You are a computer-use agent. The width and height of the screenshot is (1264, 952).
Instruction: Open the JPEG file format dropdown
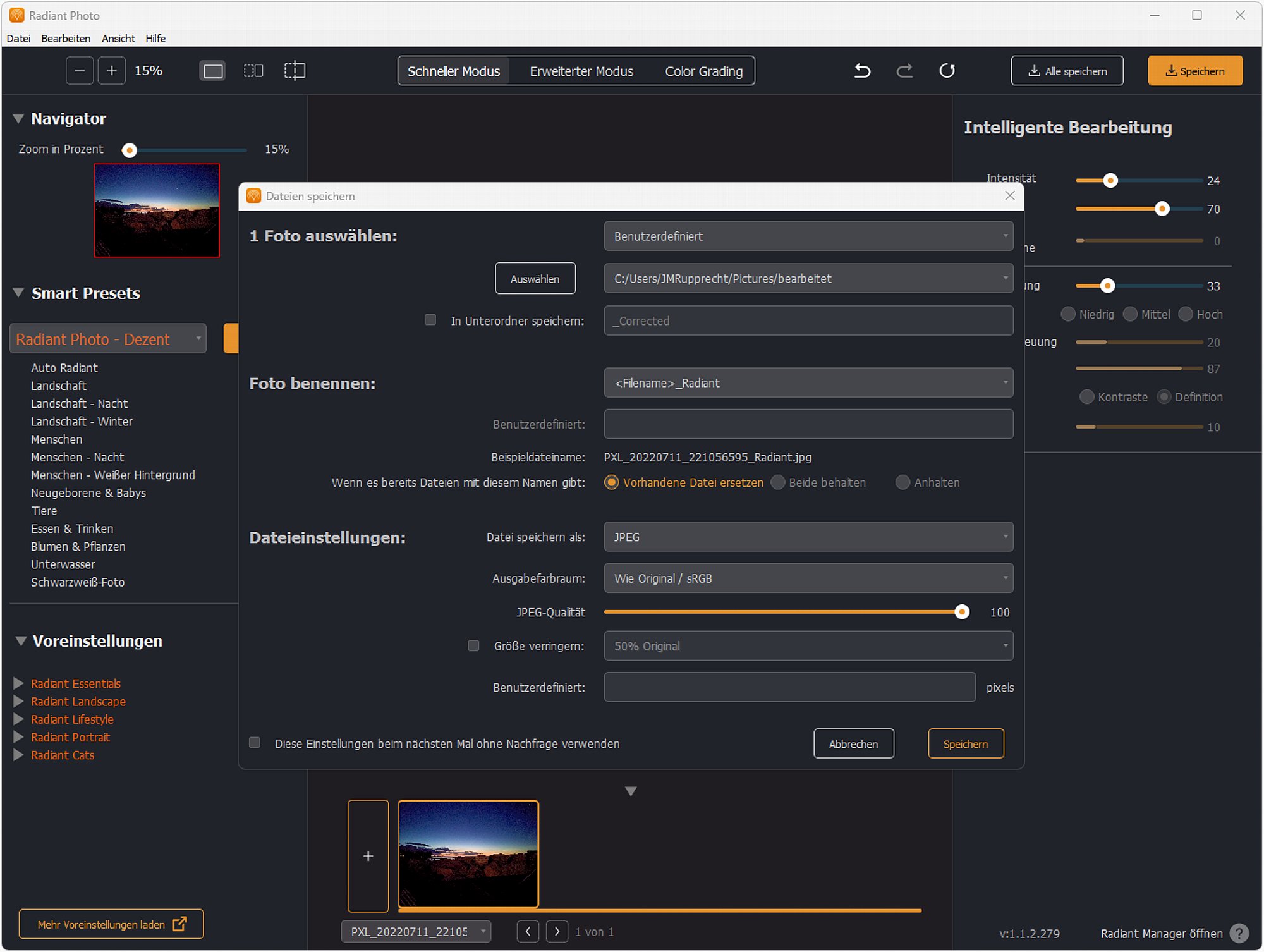click(x=808, y=537)
